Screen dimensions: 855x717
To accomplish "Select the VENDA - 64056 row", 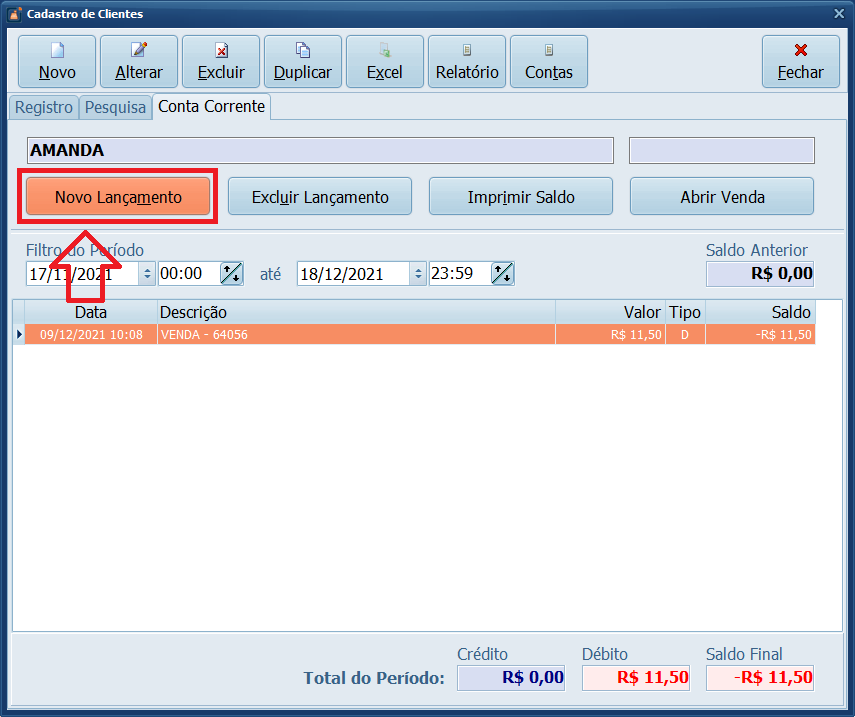I will tap(355, 335).
